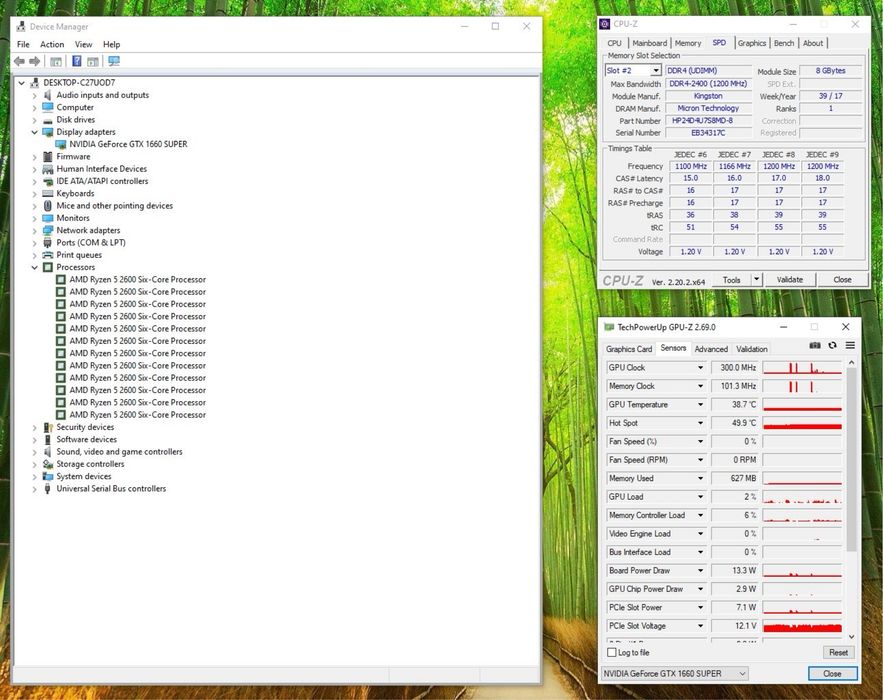Click the PCIe Slot Voltage red graph
This screenshot has width=883, height=700.
click(802, 626)
